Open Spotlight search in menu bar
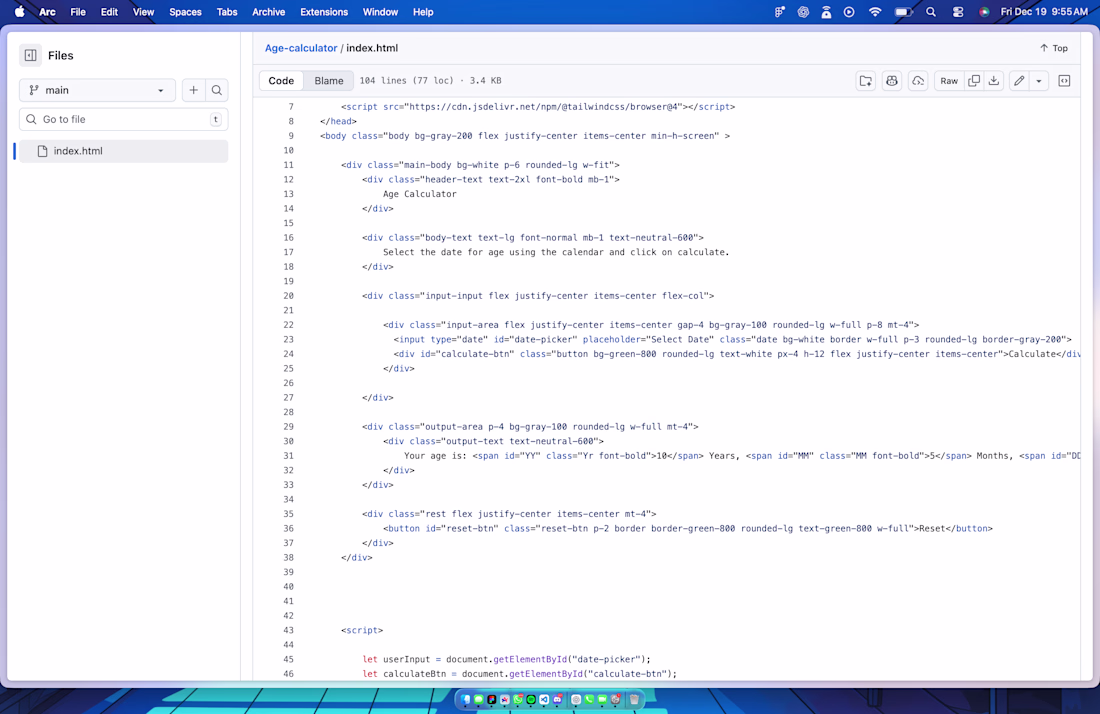 pyautogui.click(x=931, y=12)
